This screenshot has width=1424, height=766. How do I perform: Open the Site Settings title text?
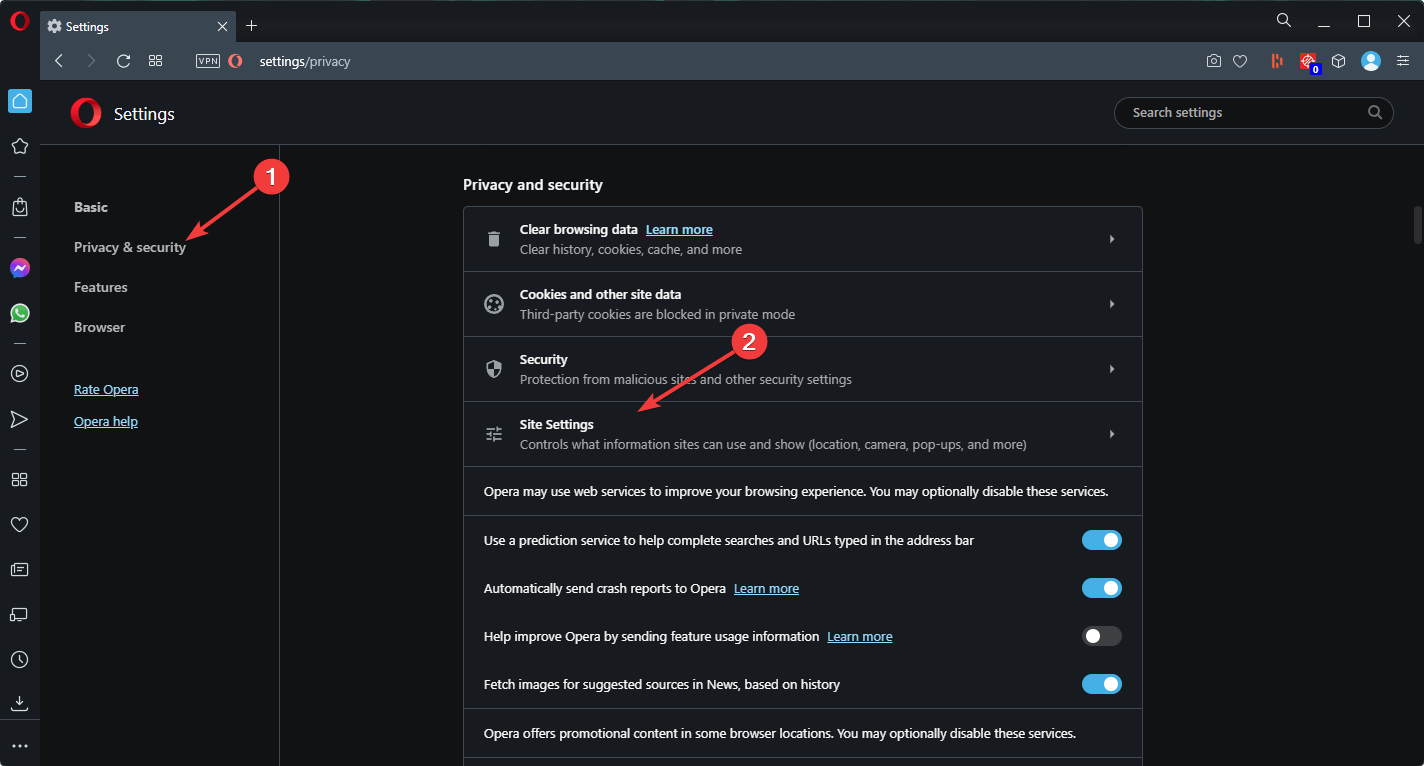coord(557,424)
